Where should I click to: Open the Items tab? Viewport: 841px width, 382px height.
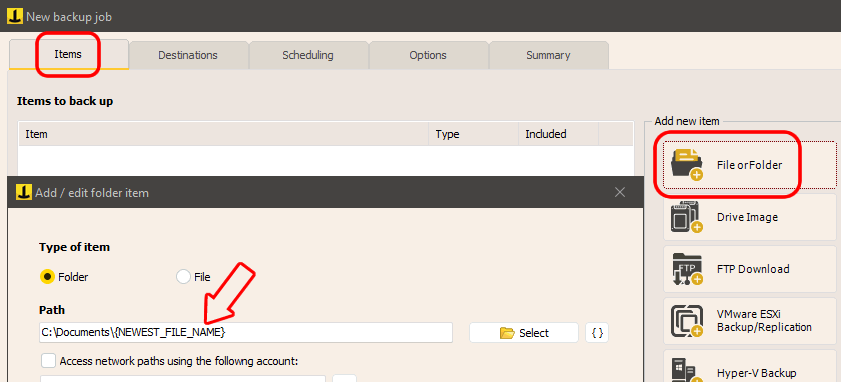[x=68, y=54]
